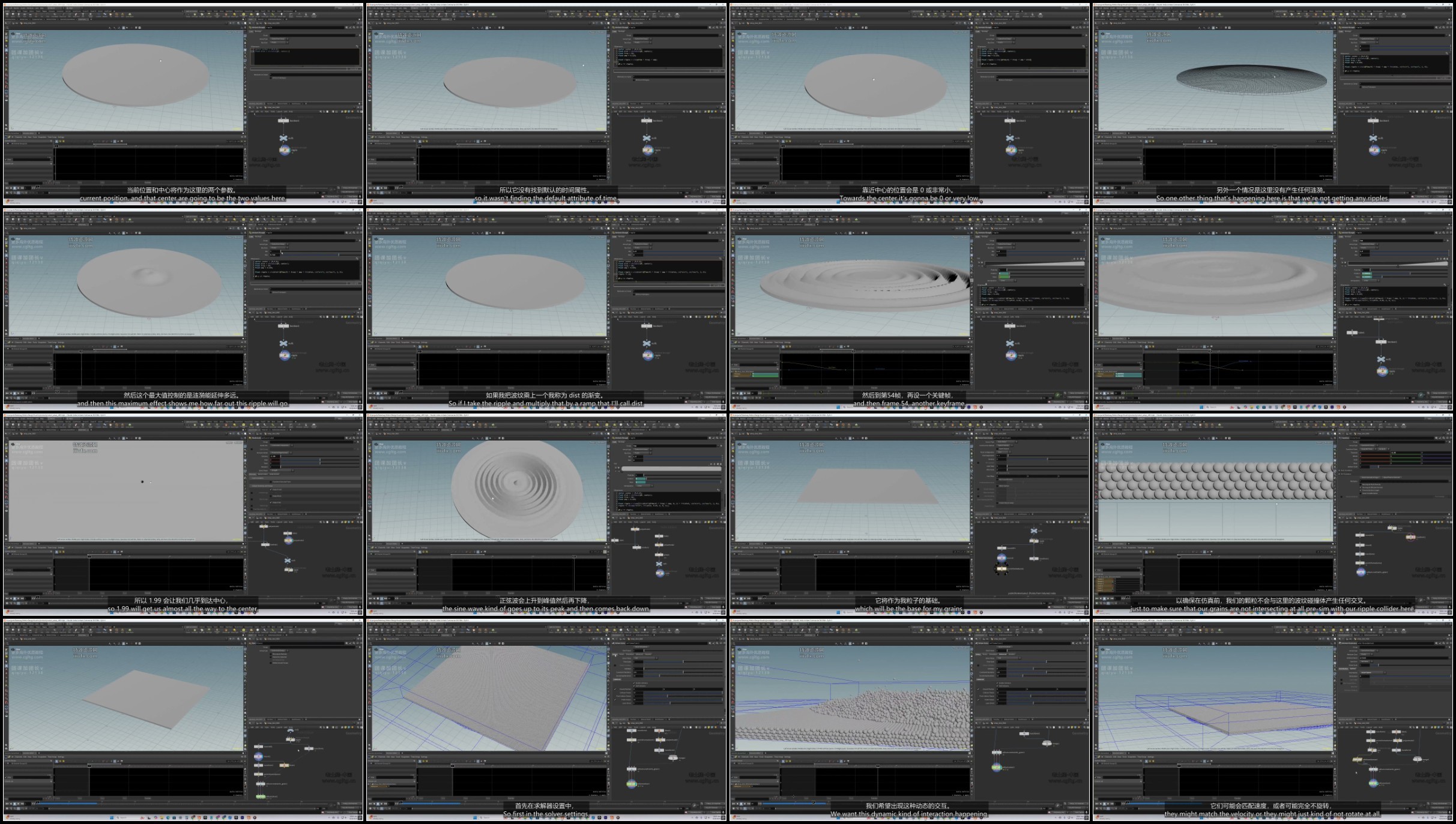Click testbed1 node in 'current position' frame
The image size is (1456, 824).
(283, 121)
